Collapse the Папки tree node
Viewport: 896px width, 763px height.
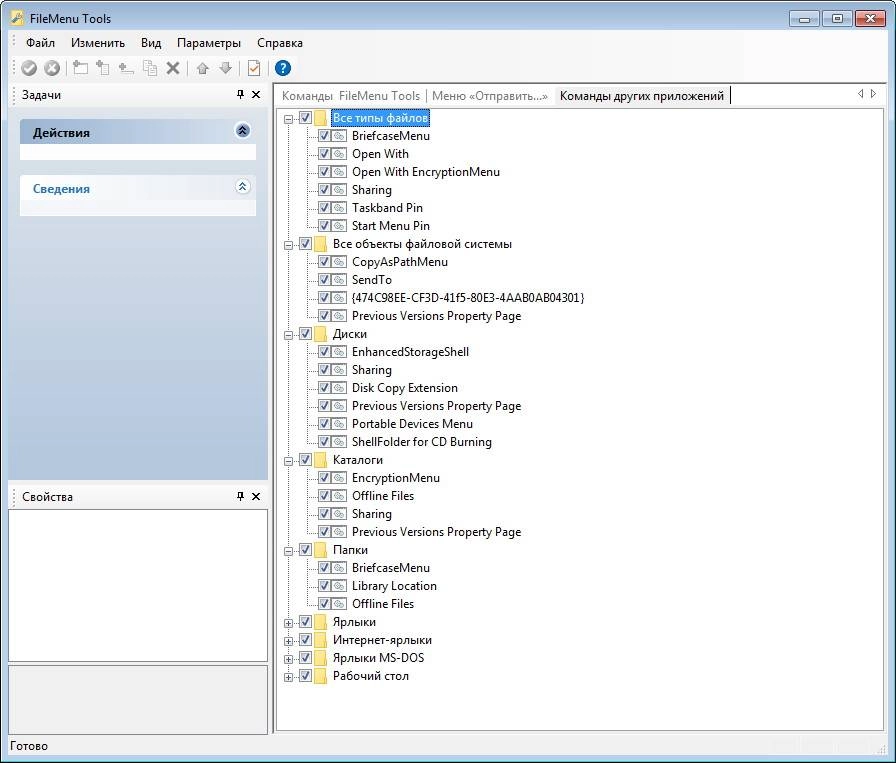coord(289,551)
